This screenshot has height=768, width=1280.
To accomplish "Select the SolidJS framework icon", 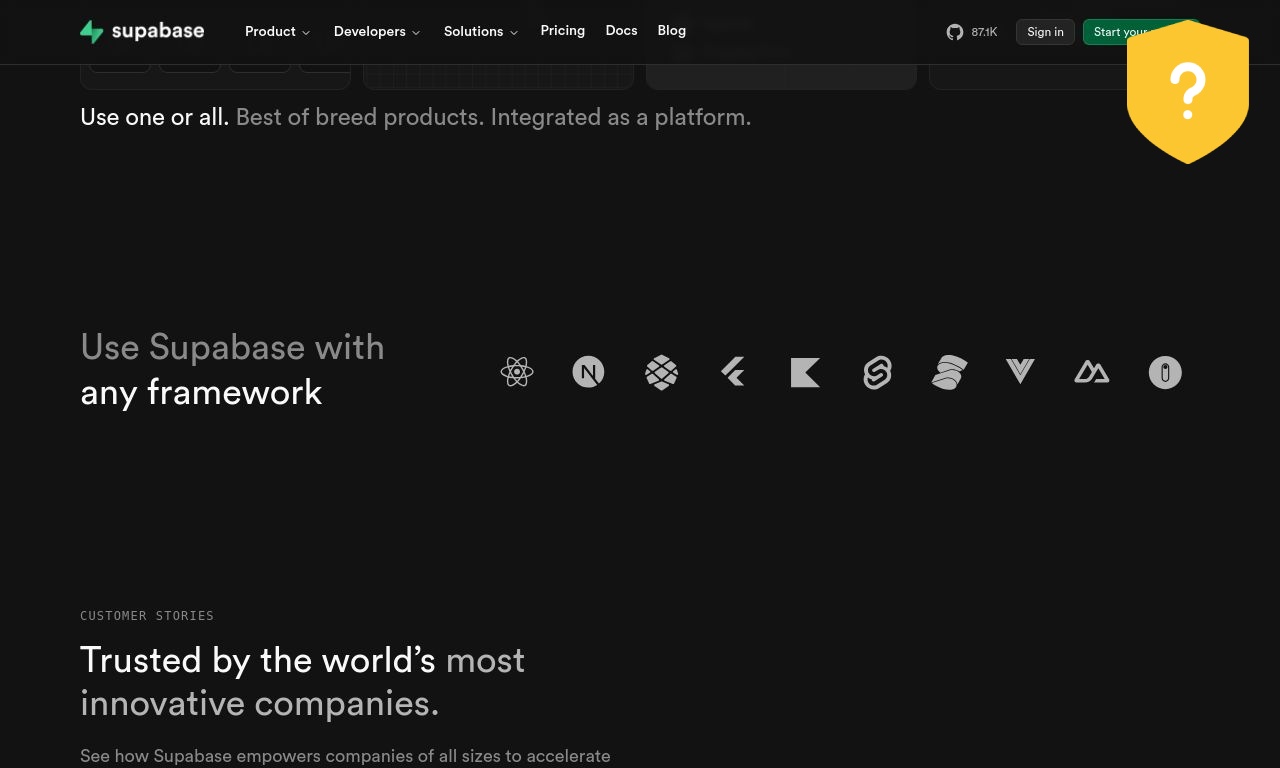I will click(949, 372).
